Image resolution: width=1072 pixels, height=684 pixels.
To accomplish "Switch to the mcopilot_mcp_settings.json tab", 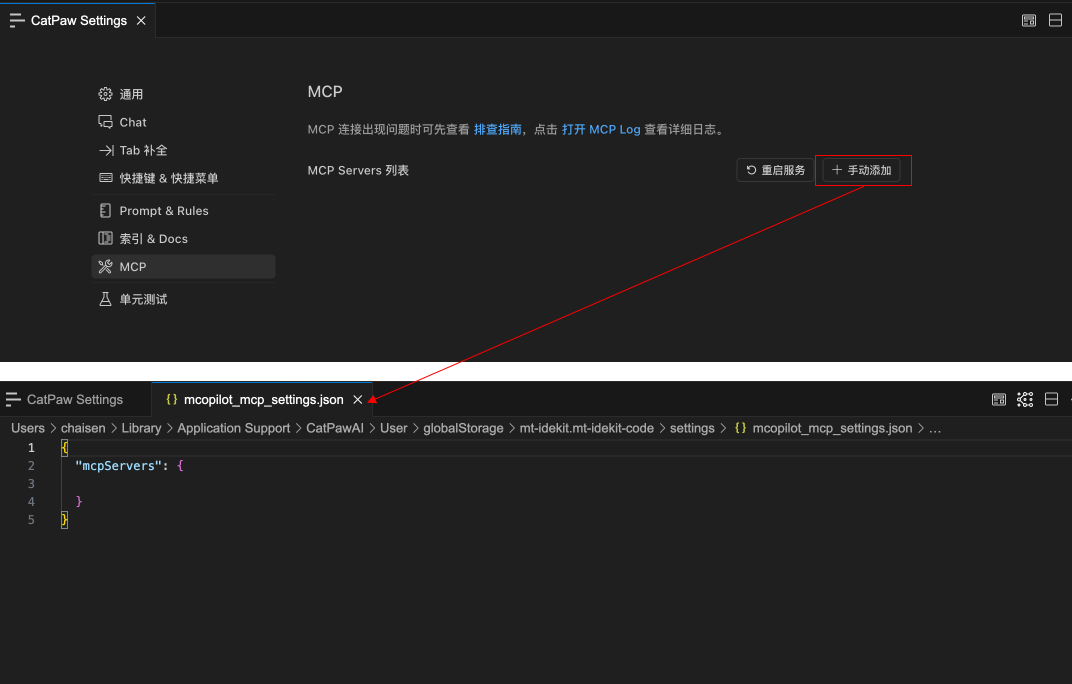I will click(263, 399).
